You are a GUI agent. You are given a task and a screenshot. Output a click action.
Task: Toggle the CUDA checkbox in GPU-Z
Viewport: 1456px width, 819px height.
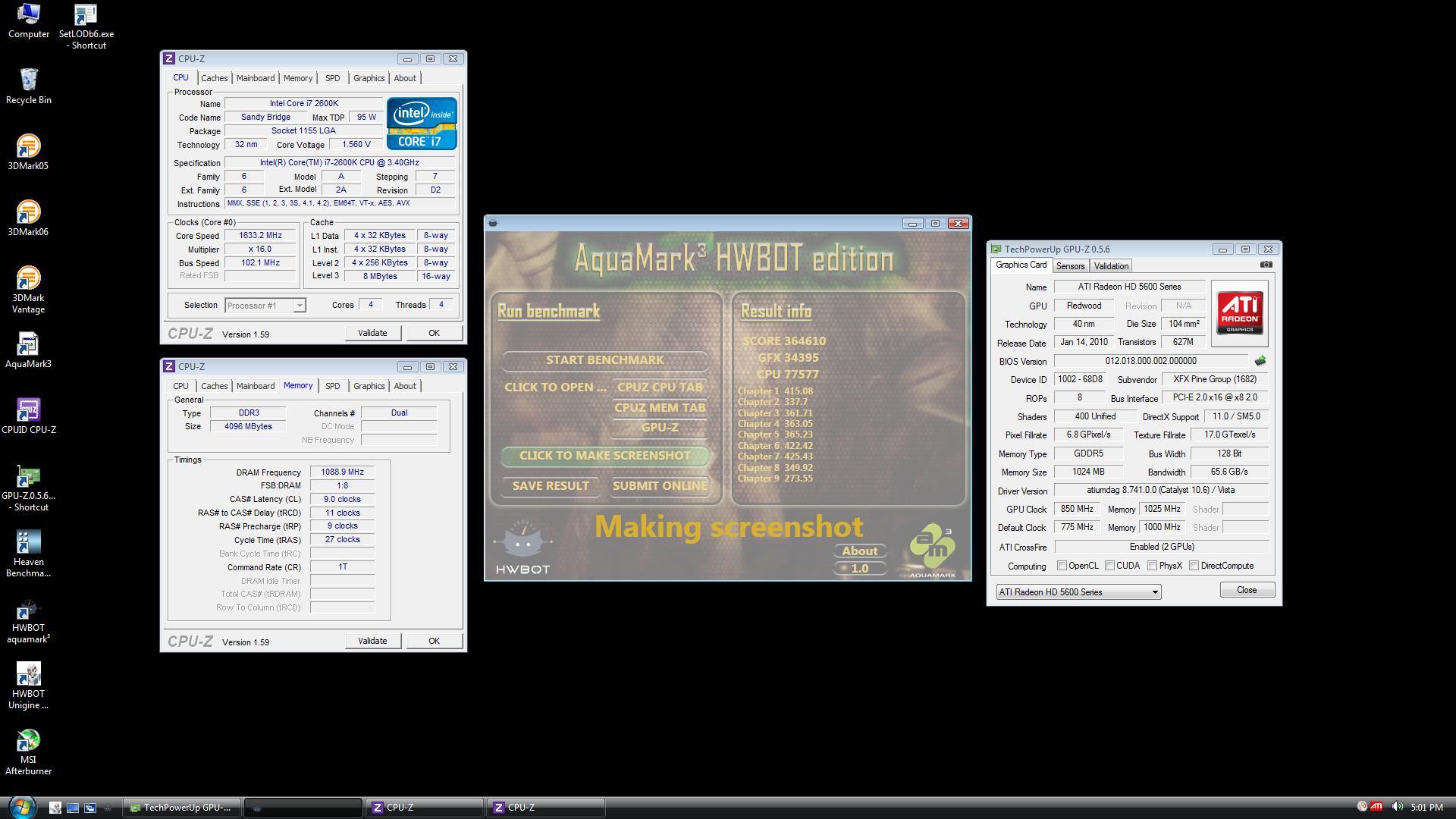(x=1109, y=566)
